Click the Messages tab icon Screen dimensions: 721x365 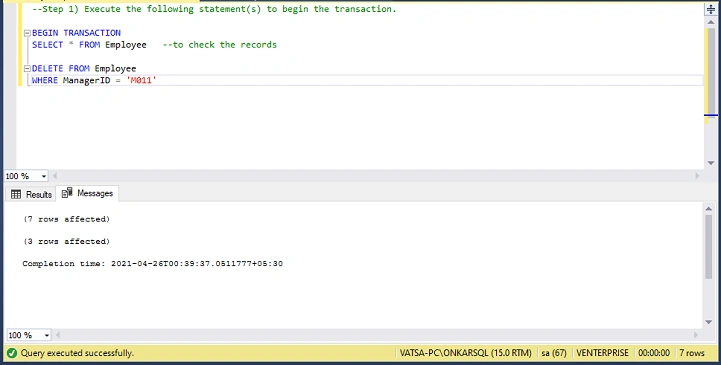coord(67,193)
